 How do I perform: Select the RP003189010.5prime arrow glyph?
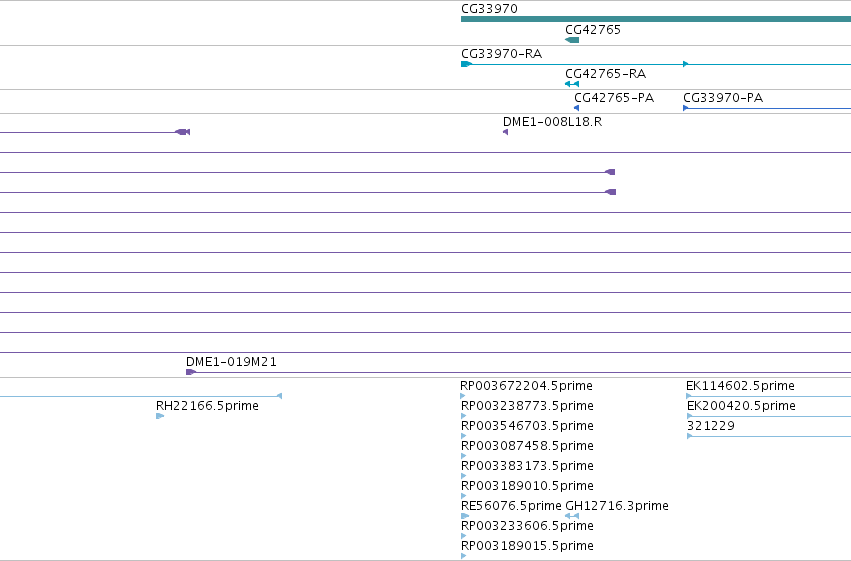[463, 496]
